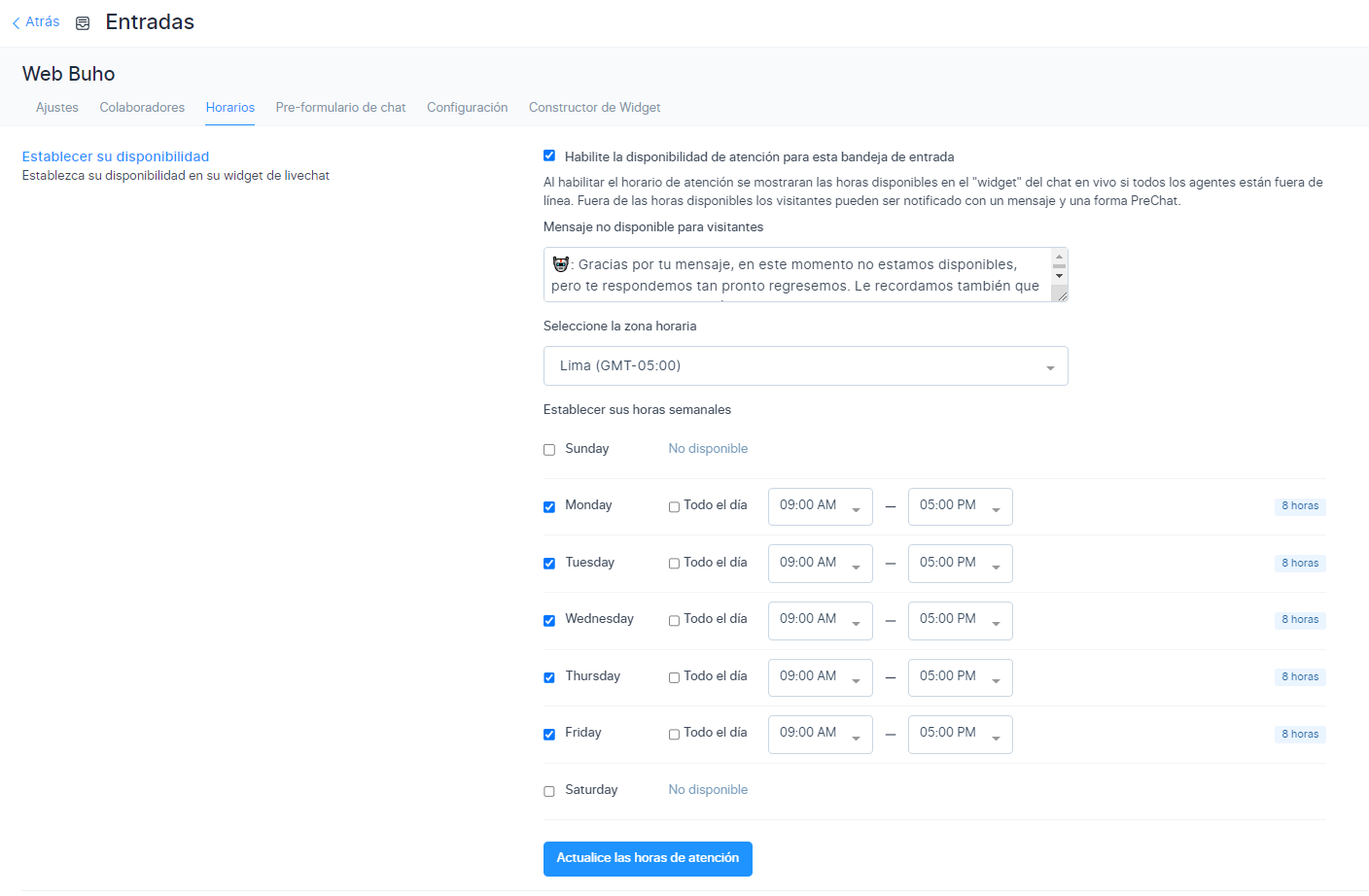Enable Saturday availability checkbox
This screenshot has height=896, width=1369.
[549, 791]
